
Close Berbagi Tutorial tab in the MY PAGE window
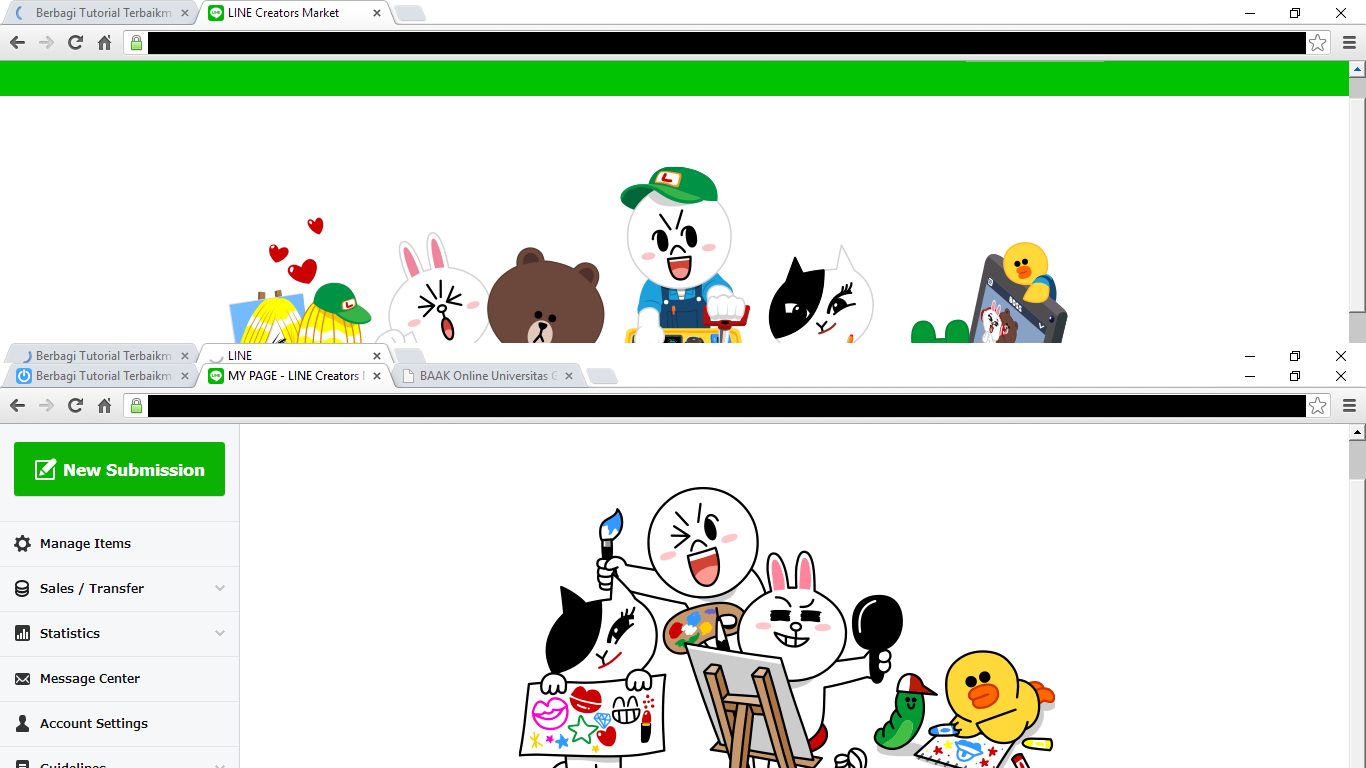pyautogui.click(x=184, y=376)
